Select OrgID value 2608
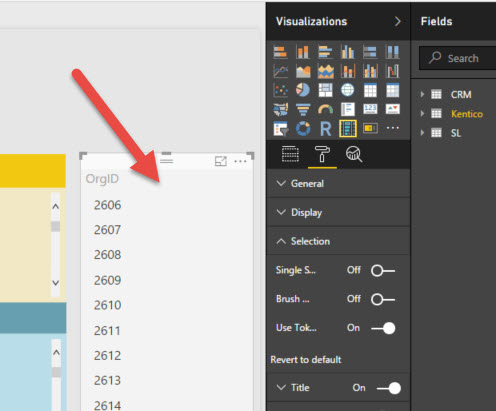The image size is (496, 411). coord(107,255)
